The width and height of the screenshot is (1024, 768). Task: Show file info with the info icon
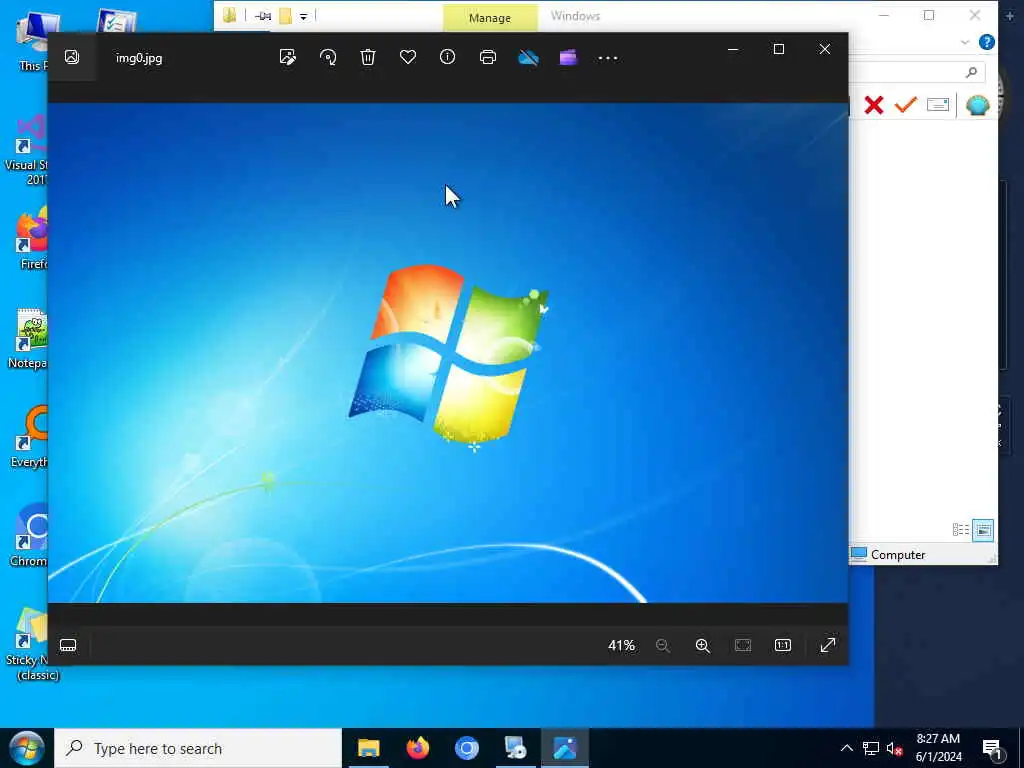pyautogui.click(x=447, y=57)
